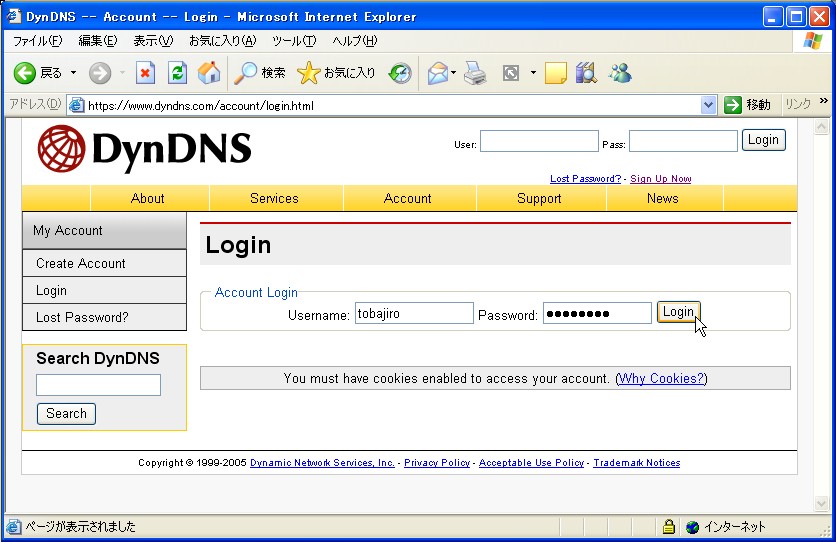Open the About navigation tab
The height and width of the screenshot is (542, 836).
point(148,198)
